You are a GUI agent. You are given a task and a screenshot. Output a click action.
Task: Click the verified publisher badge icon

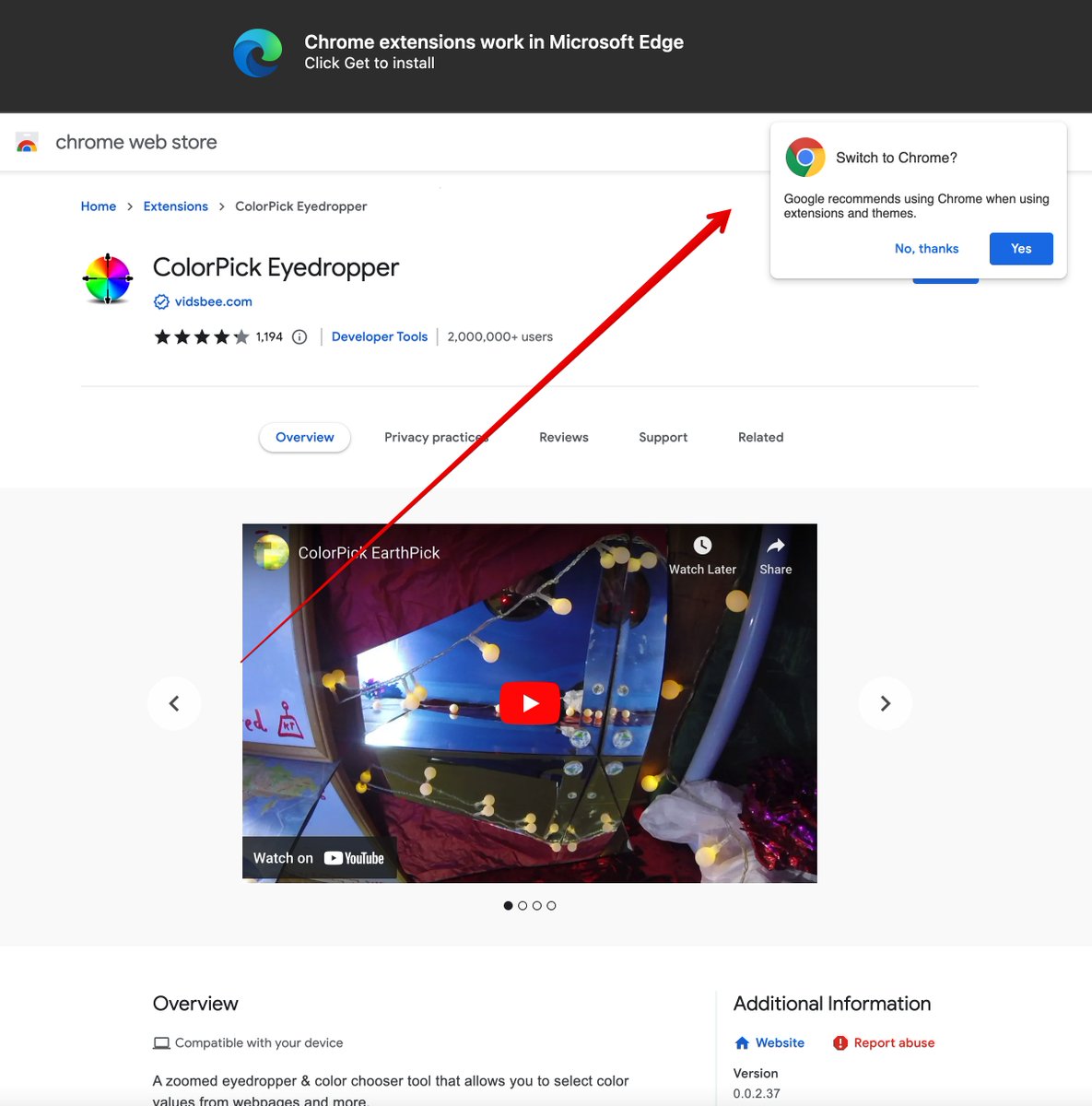pos(161,301)
